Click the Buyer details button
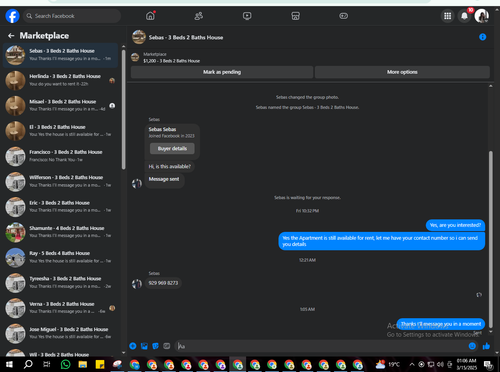The height and width of the screenshot is (372, 500). pyautogui.click(x=172, y=149)
